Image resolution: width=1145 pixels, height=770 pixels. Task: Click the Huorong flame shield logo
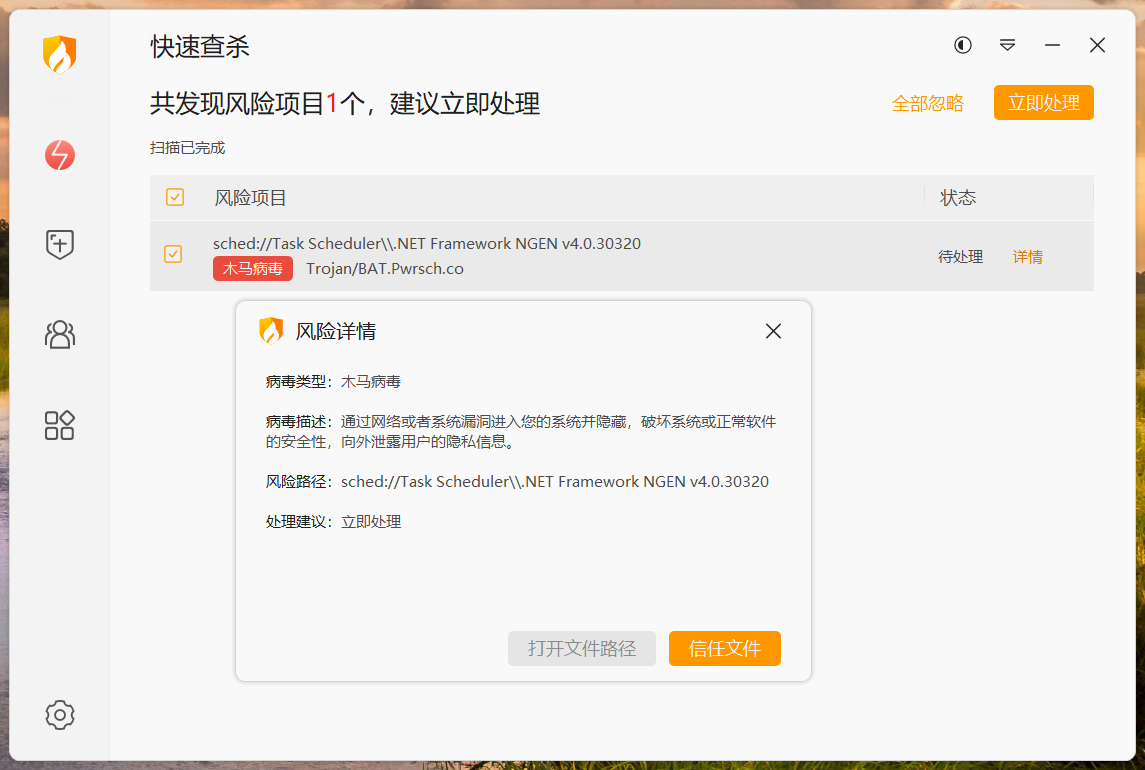(60, 54)
